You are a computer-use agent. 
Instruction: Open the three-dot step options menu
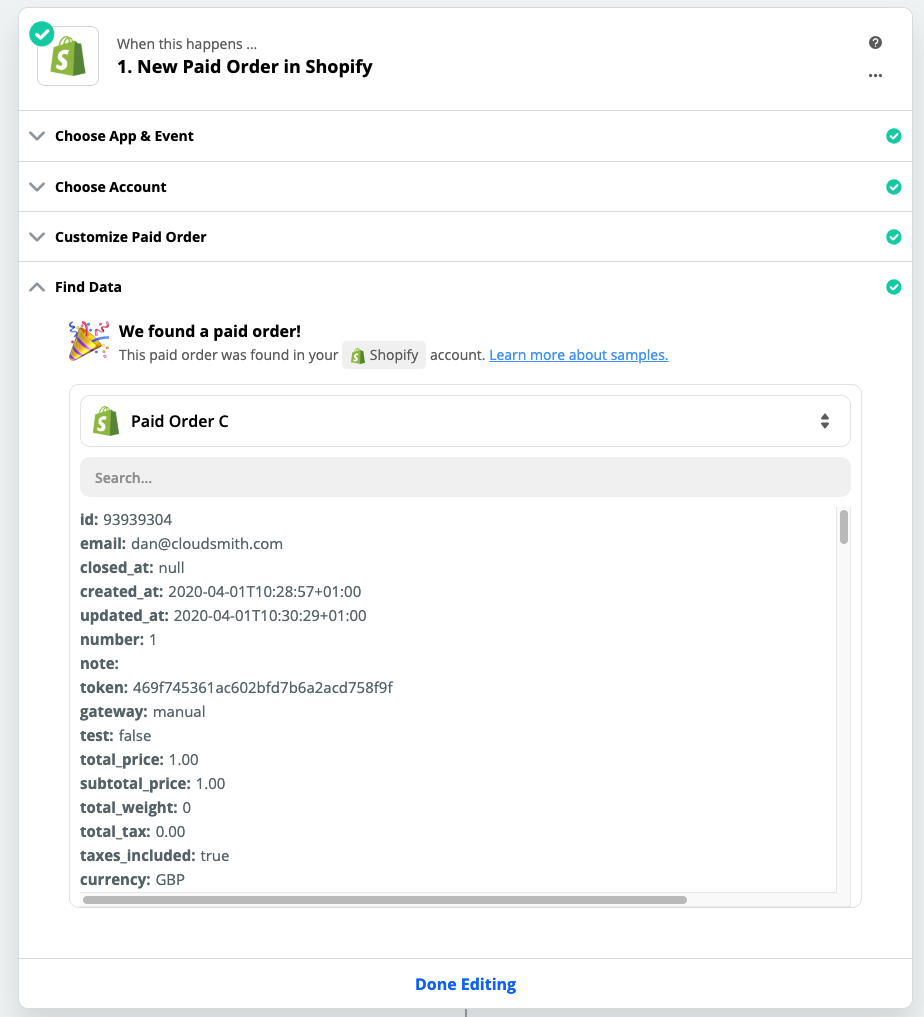[875, 76]
